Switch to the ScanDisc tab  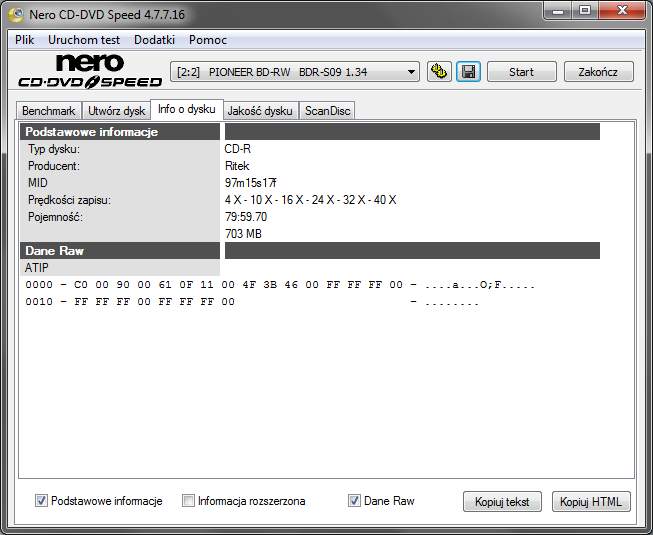327,111
